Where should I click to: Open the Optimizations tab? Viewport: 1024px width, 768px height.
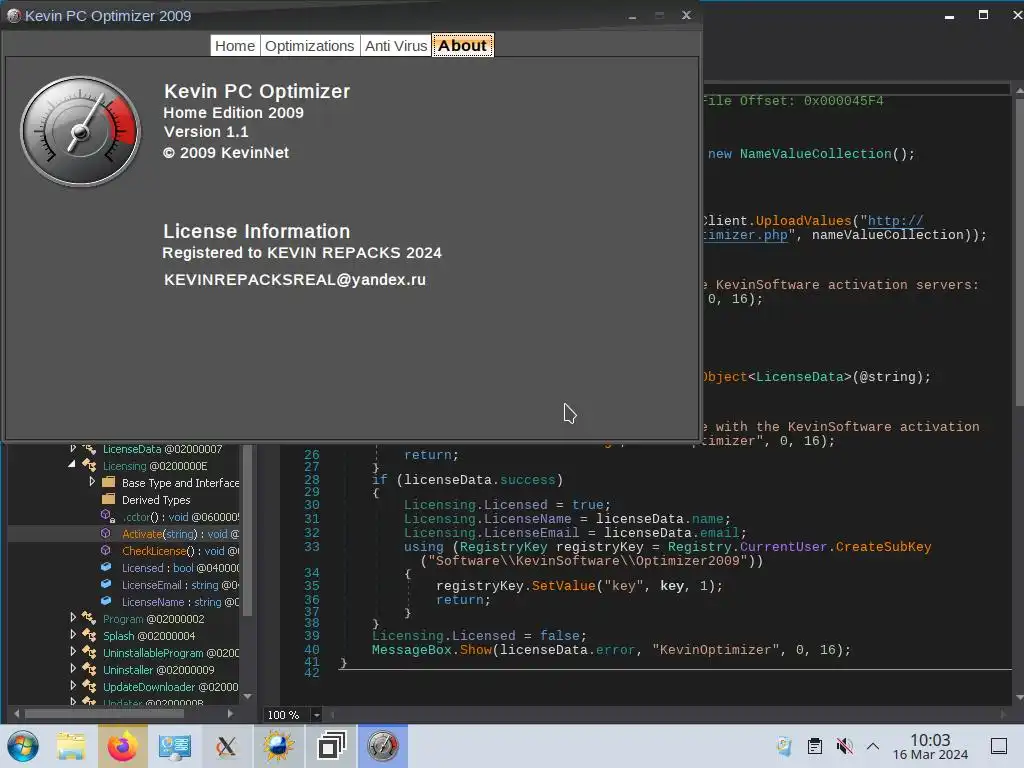click(x=310, y=46)
